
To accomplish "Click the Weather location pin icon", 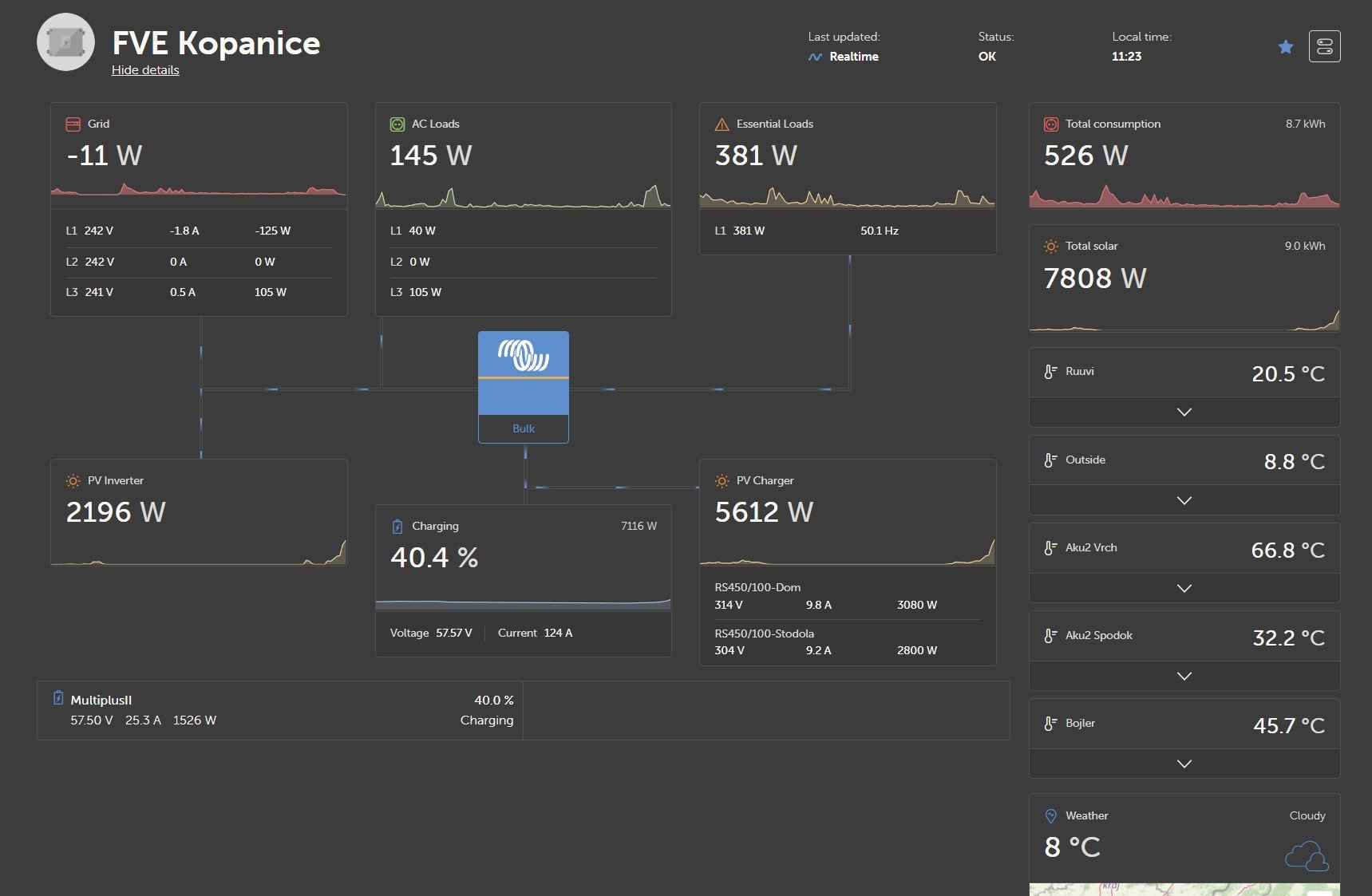I will (x=1050, y=815).
